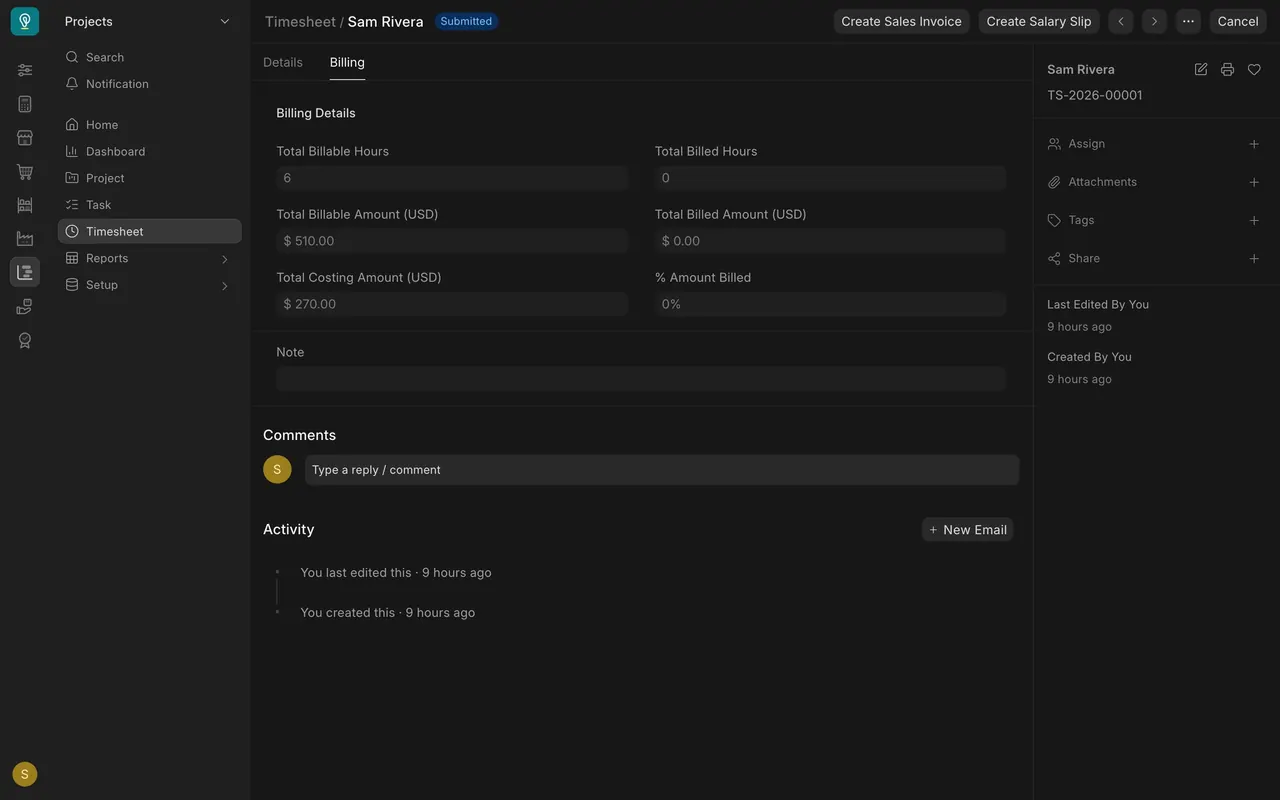Viewport: 1280px width, 800px height.
Task: Select Timesheet in the sidebar
Action: [150, 231]
